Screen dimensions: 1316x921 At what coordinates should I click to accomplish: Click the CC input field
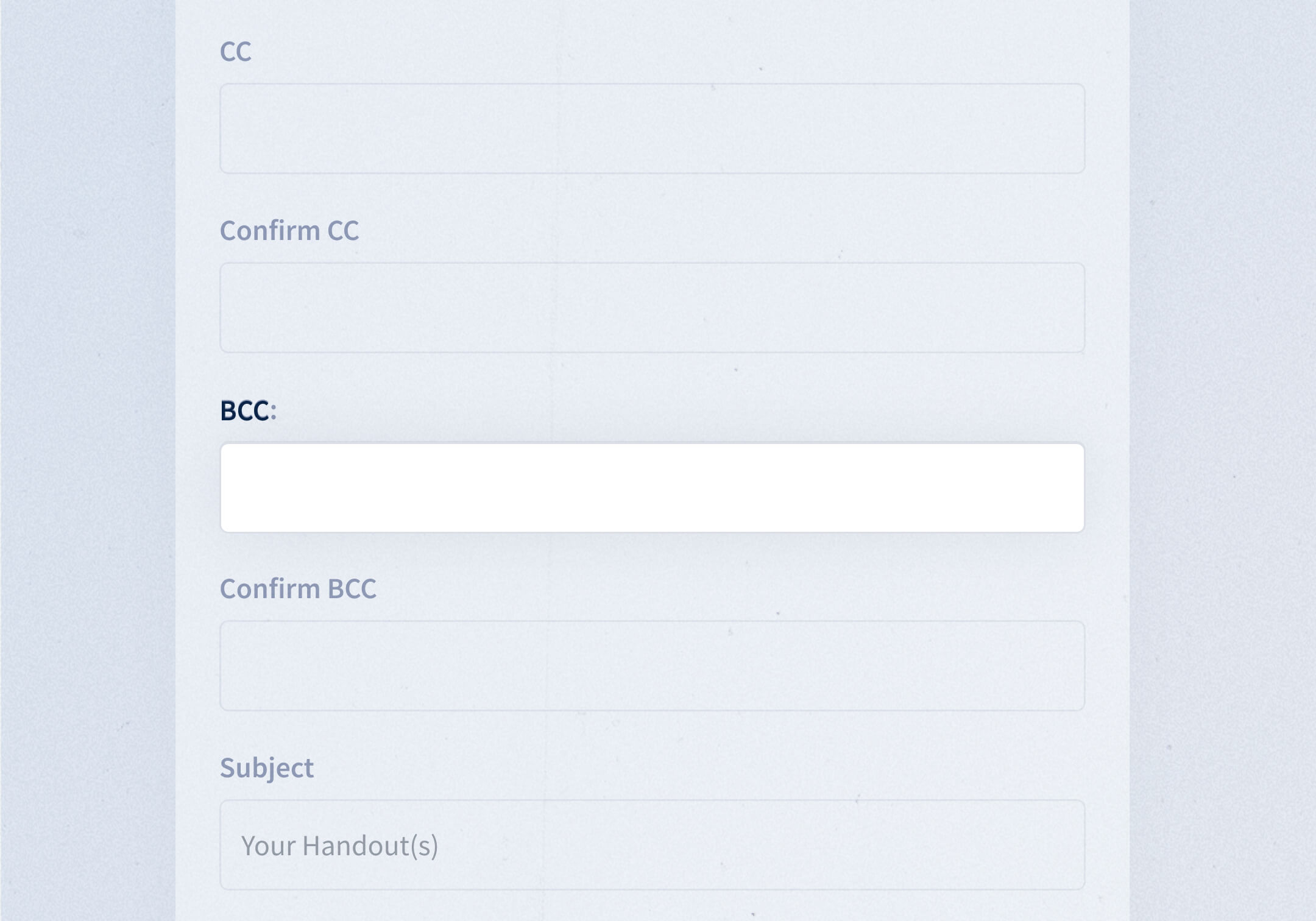click(x=652, y=129)
